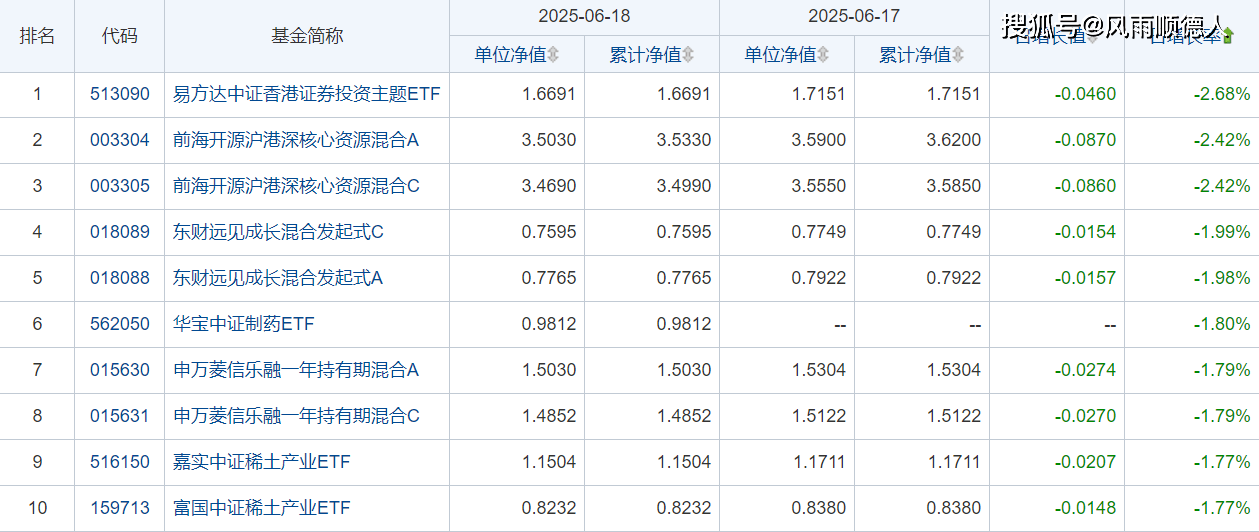Click sort arrows beside 2025-06-18 单位净值

point(553,55)
